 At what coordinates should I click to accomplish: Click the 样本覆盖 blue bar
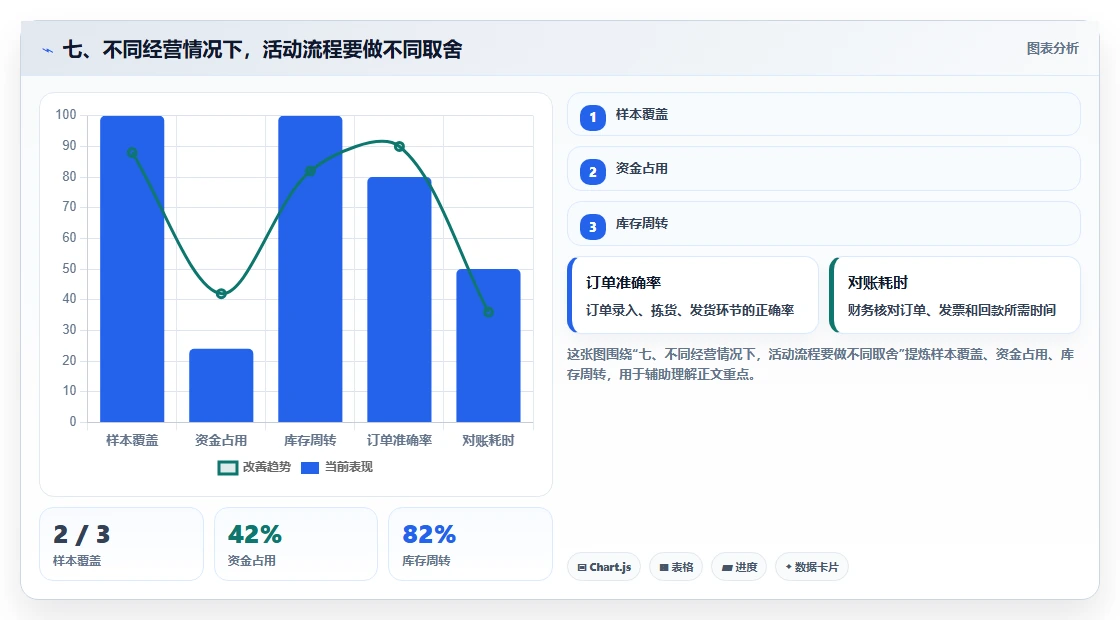point(132,269)
